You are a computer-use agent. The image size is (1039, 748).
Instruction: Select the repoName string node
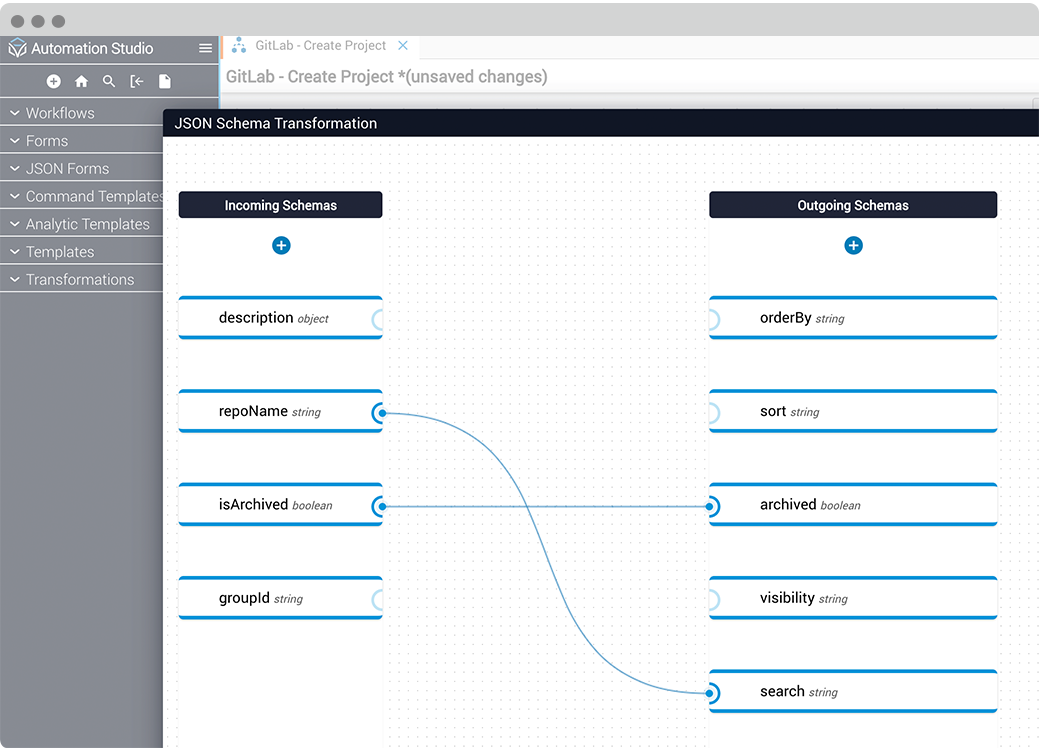point(280,411)
